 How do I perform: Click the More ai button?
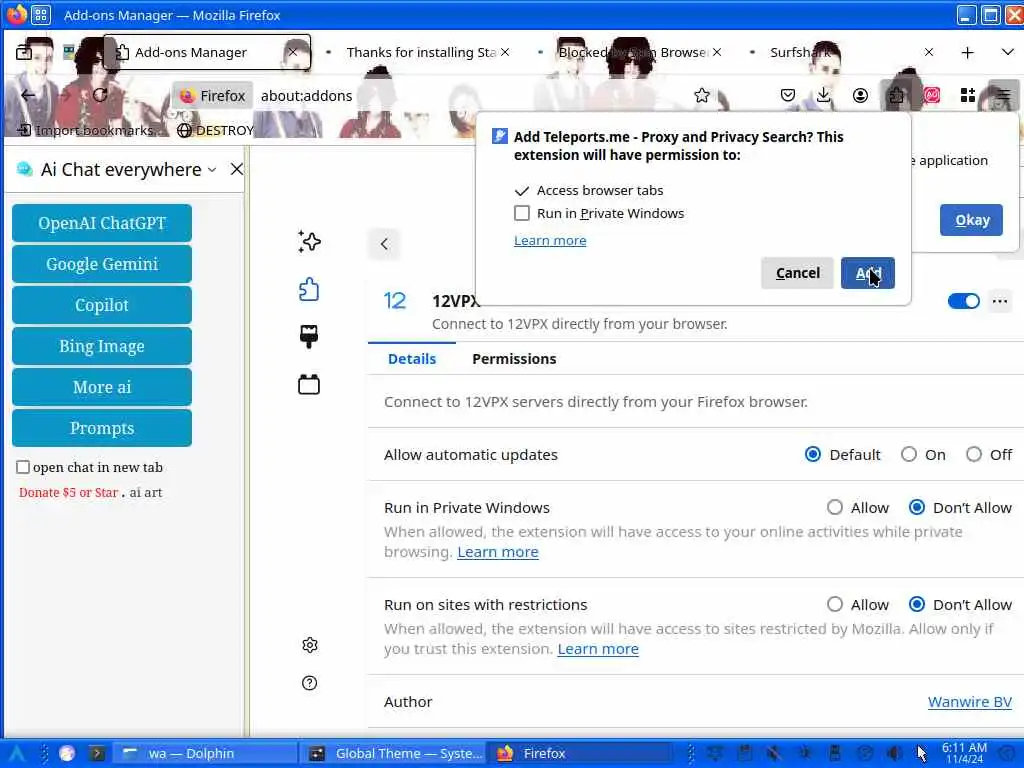coord(102,387)
